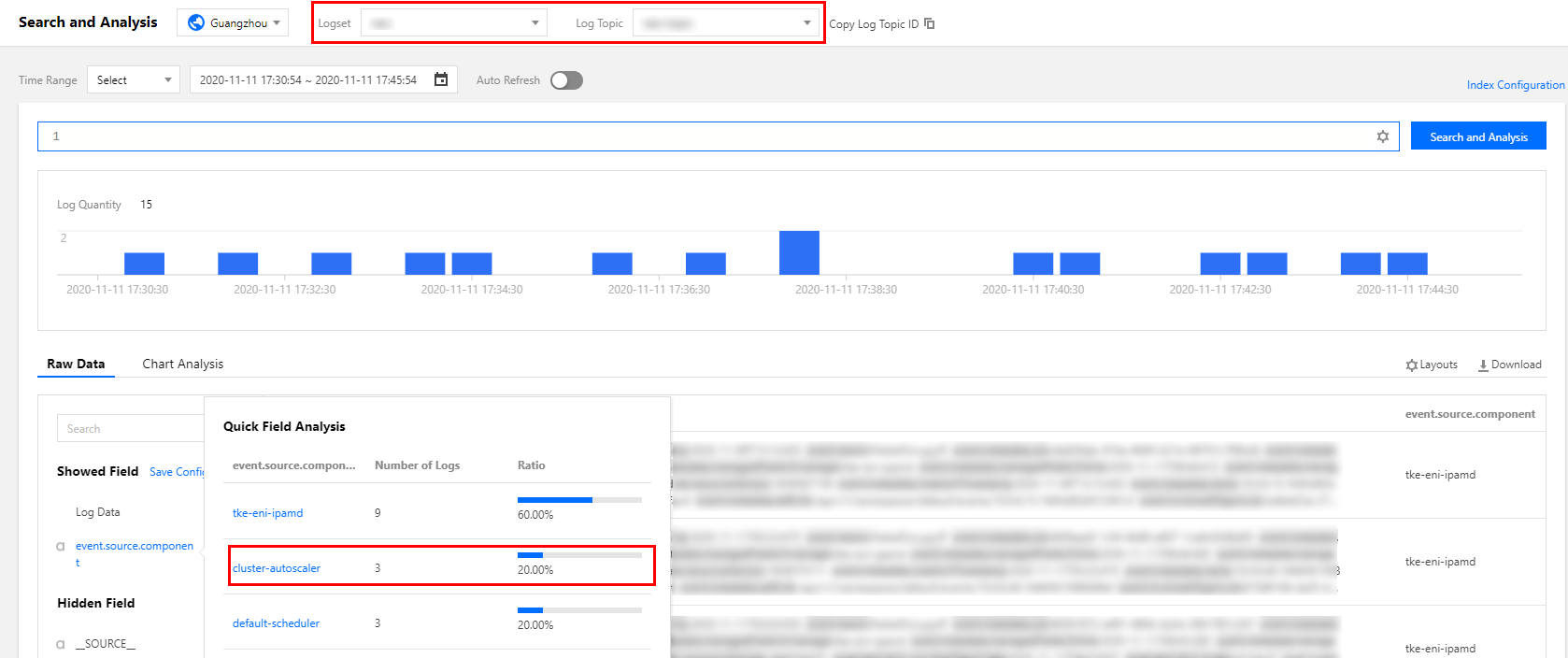Open the Index Configuration link
The image size is (1568, 658).
pyautogui.click(x=1516, y=85)
